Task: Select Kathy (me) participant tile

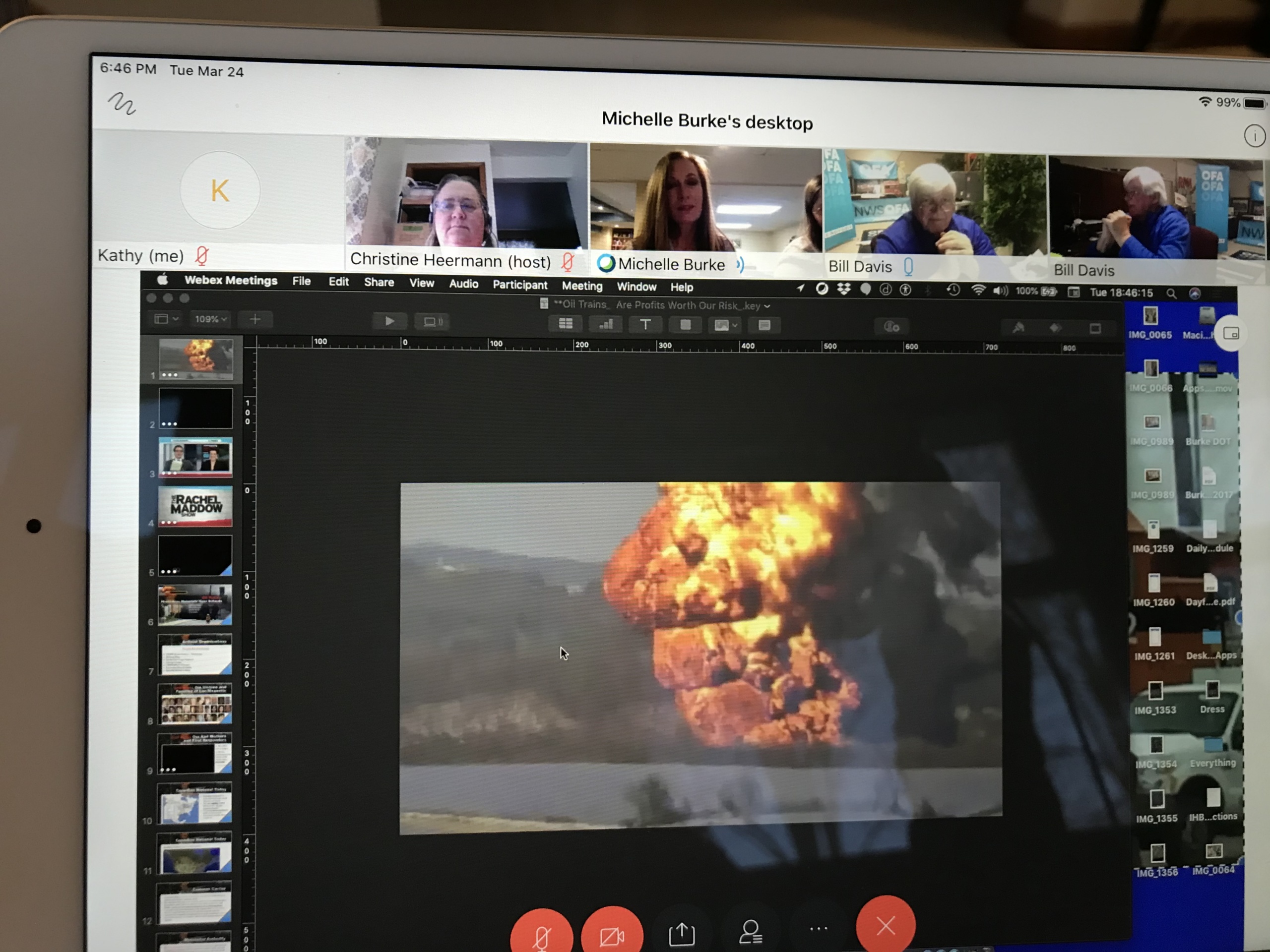Action: [219, 200]
